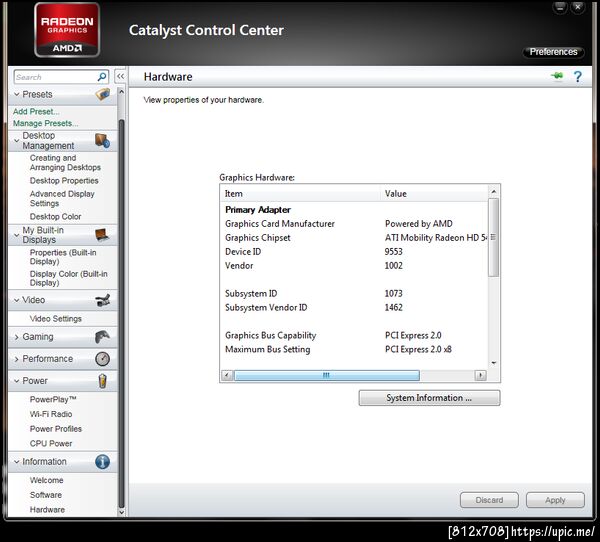Open System Information button
Image resolution: width=600 pixels, height=542 pixels.
429,398
